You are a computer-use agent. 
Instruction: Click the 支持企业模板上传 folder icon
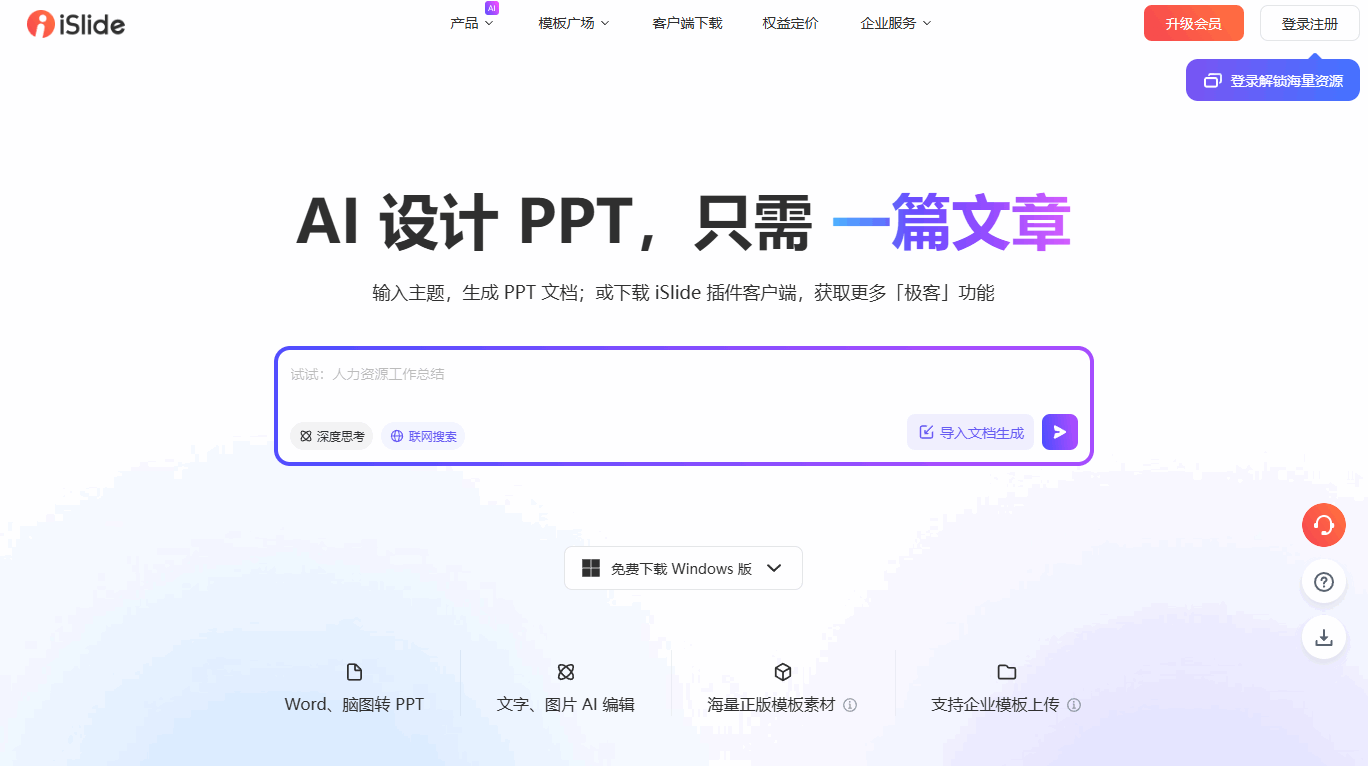1006,672
